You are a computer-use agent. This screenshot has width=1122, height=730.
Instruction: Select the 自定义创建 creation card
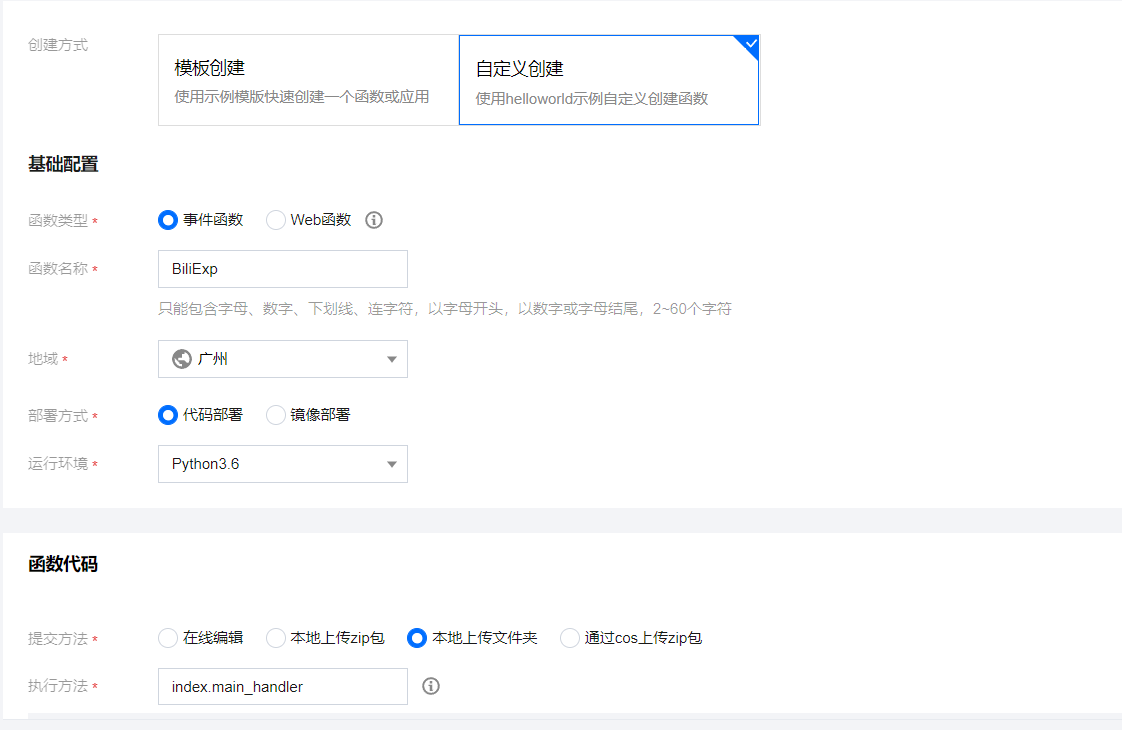point(608,79)
